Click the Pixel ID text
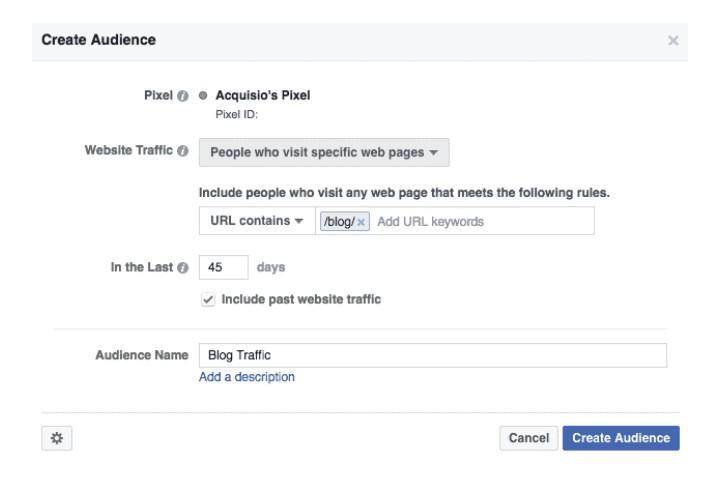The width and height of the screenshot is (720, 490). point(236,115)
